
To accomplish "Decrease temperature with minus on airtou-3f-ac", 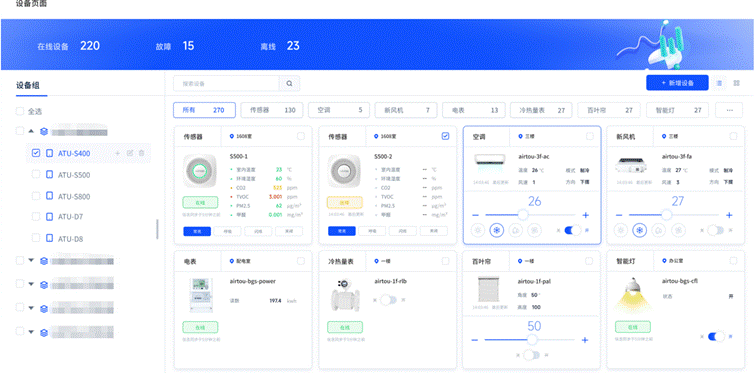I will pyautogui.click(x=475, y=215).
